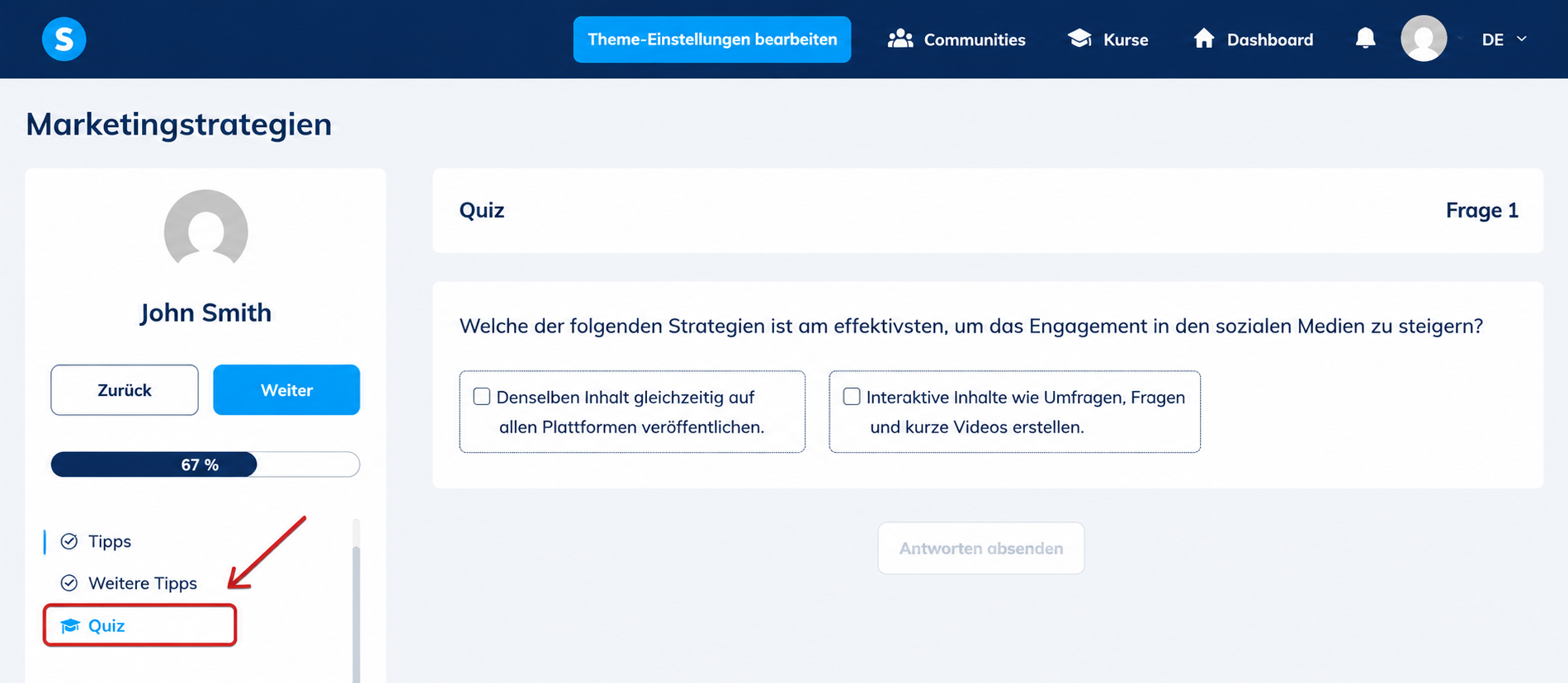Check the 'Interaktive Inhalte wie Umfragen' checkbox
Screen dimensions: 1568x683
852,397
